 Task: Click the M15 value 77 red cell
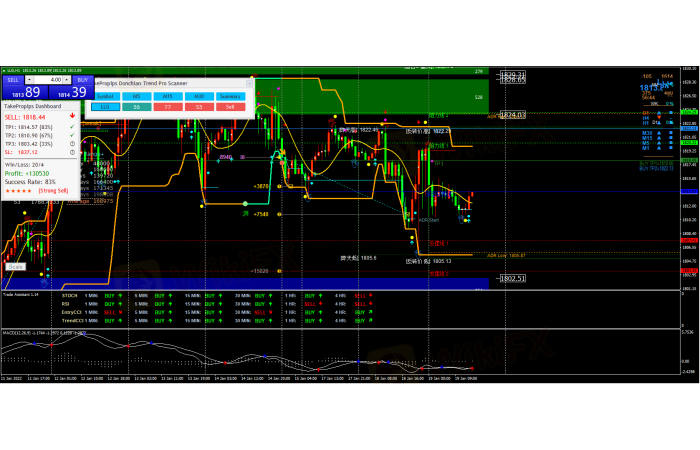(x=168, y=106)
